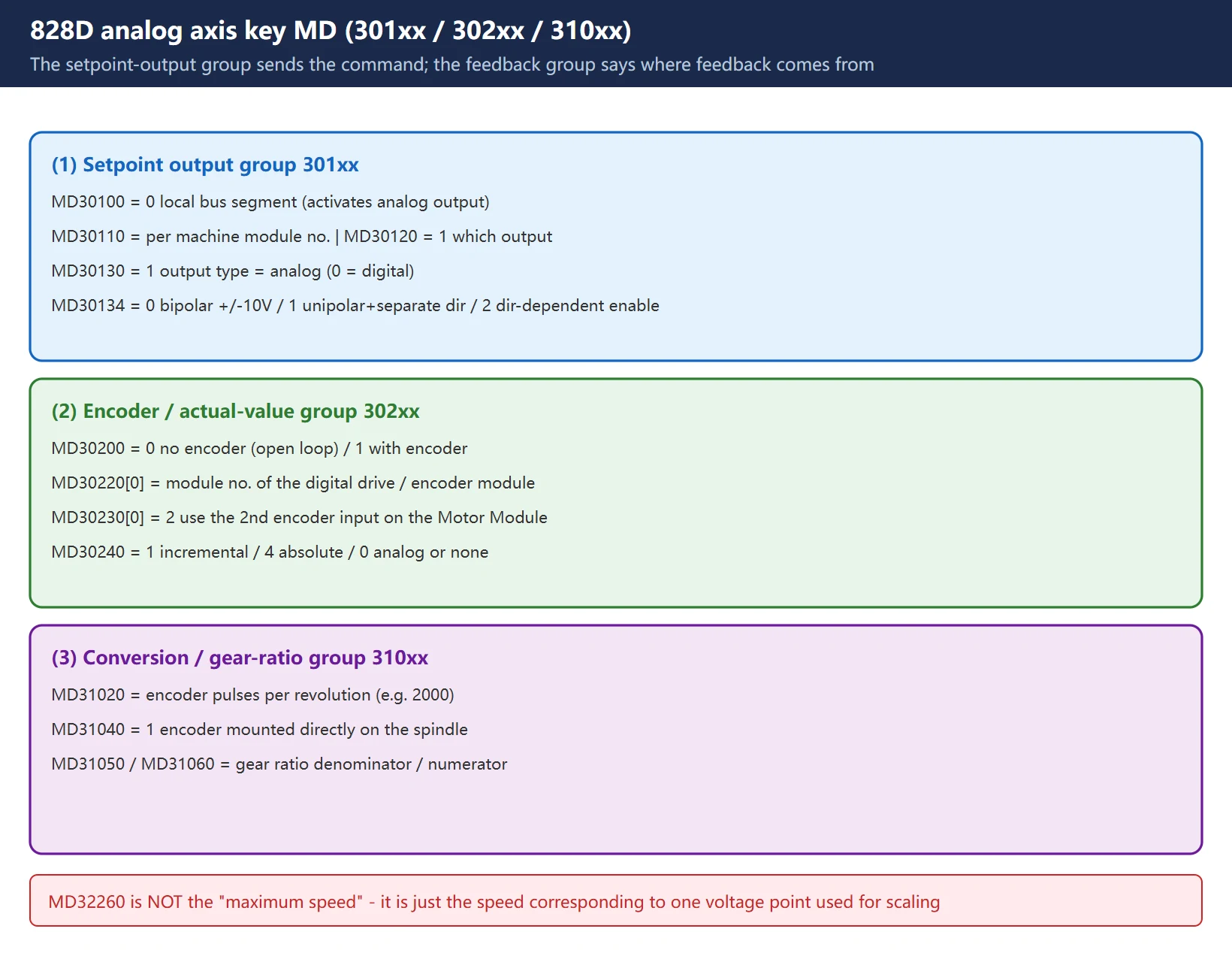Viewport: 1232px width, 962px height.
Task: Select the MD30200 no encoder line
Action: [259, 448]
